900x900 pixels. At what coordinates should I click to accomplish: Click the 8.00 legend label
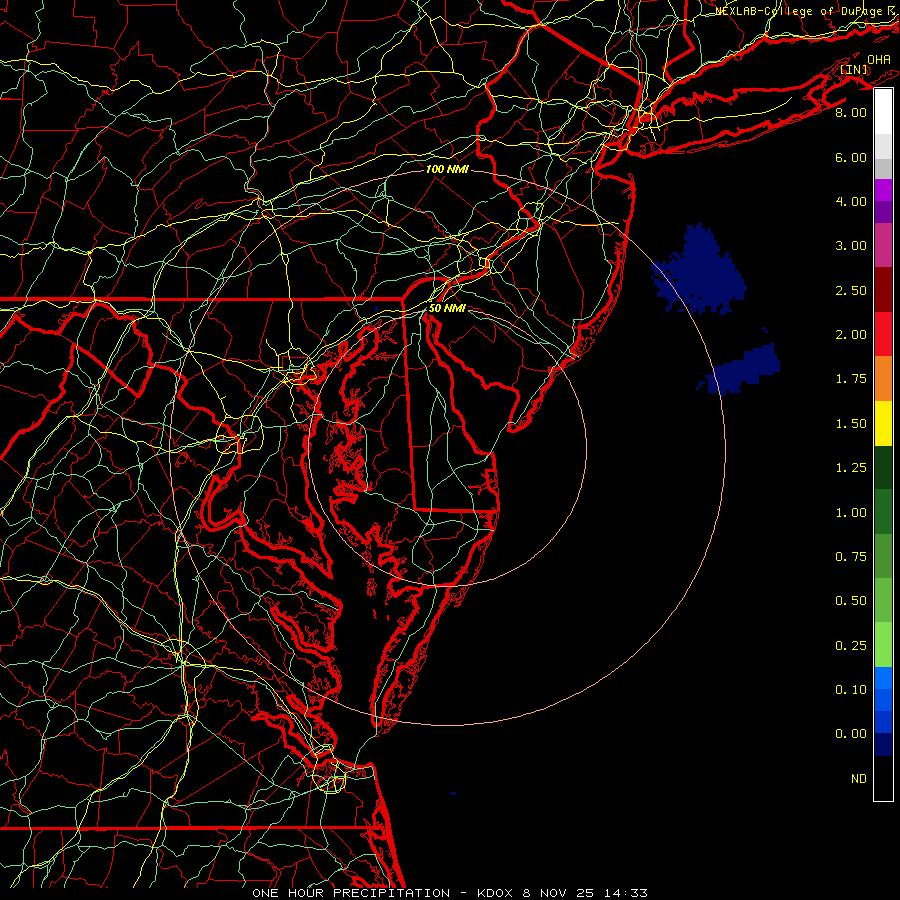tap(851, 112)
